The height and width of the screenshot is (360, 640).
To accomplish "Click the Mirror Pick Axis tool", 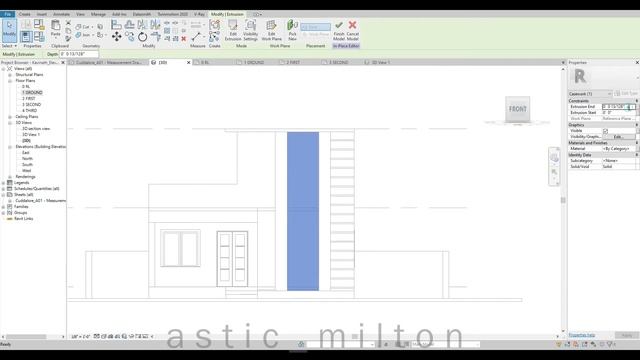I will (142, 25).
